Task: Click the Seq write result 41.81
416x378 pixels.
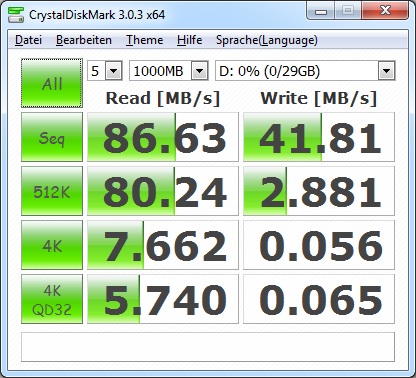Action: 319,137
